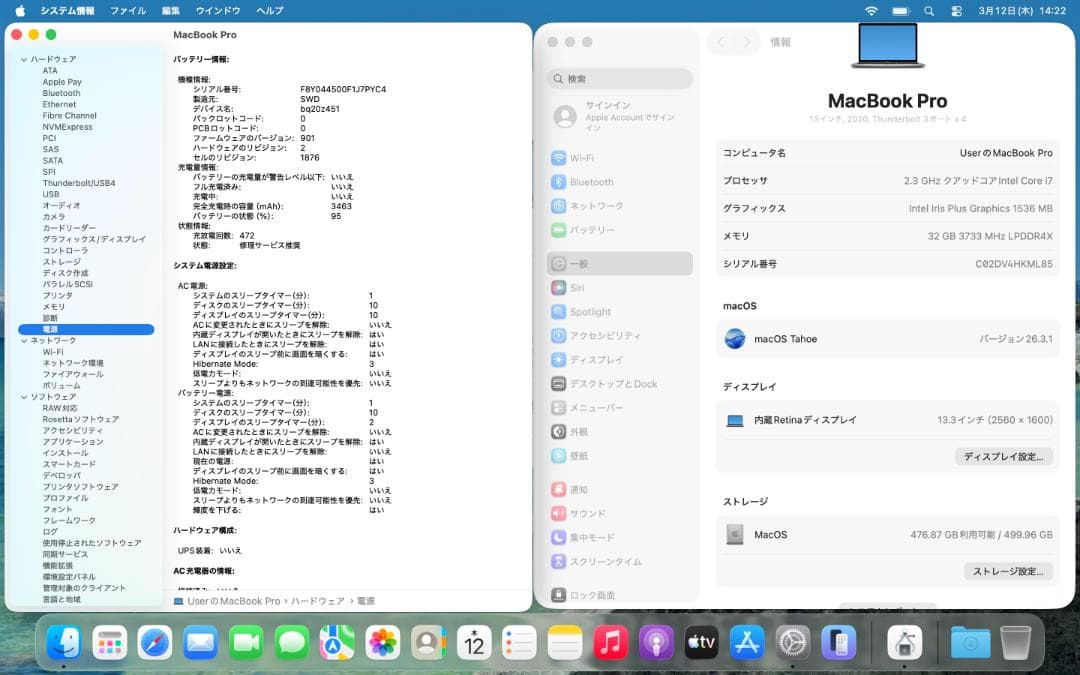Open バッテリー in Settings sidebar
The width and height of the screenshot is (1080, 675).
tap(620, 230)
